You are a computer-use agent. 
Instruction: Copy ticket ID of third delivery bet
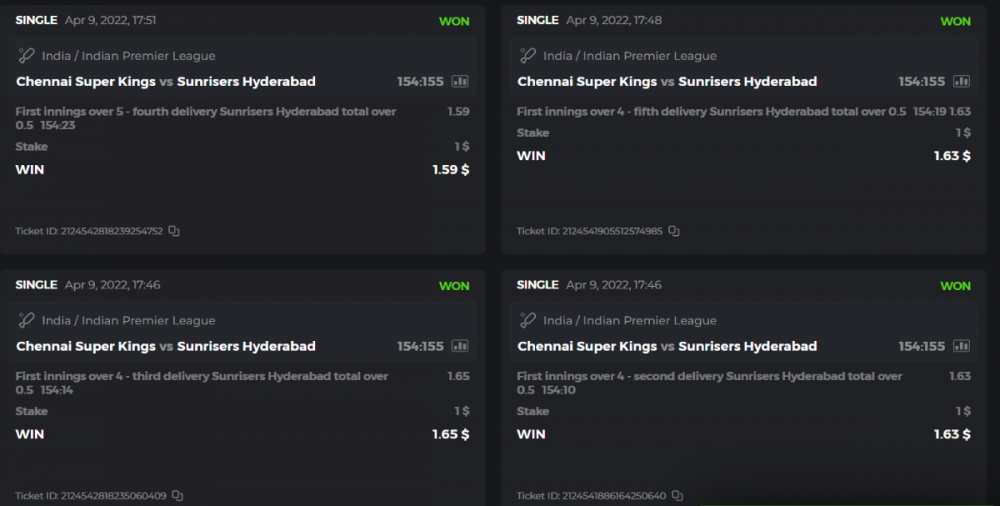177,496
